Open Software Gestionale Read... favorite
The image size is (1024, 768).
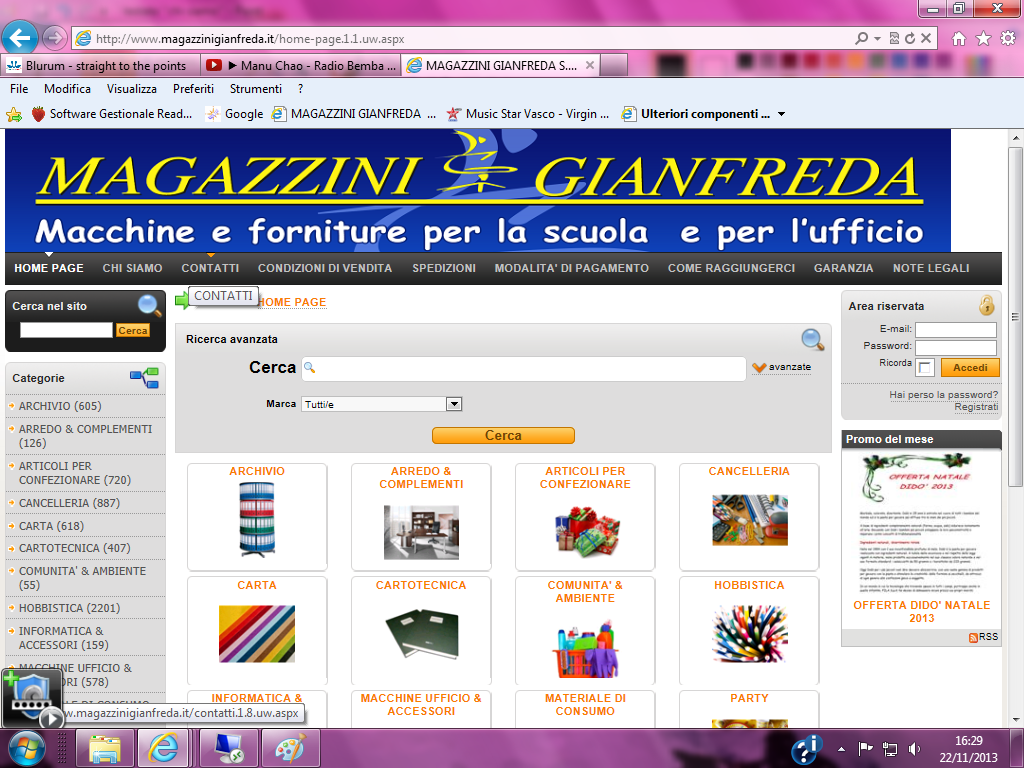click(x=112, y=114)
